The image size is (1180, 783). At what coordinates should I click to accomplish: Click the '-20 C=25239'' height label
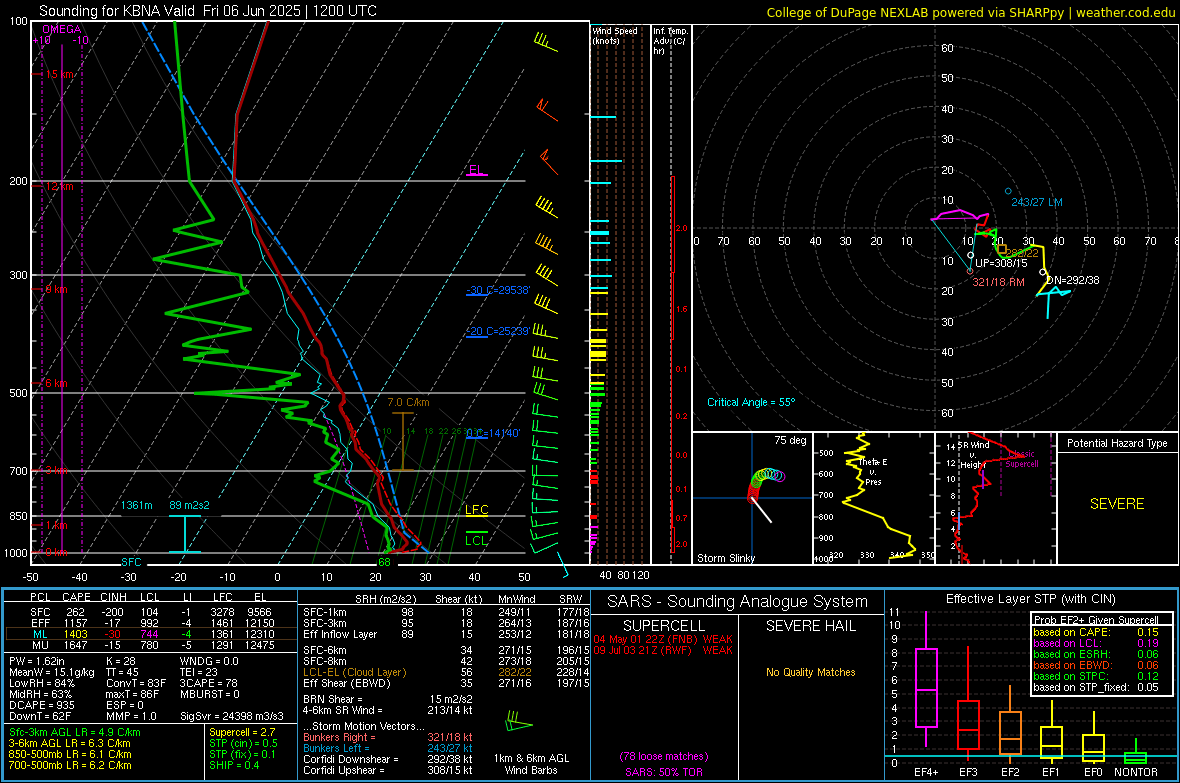pyautogui.click(x=498, y=331)
